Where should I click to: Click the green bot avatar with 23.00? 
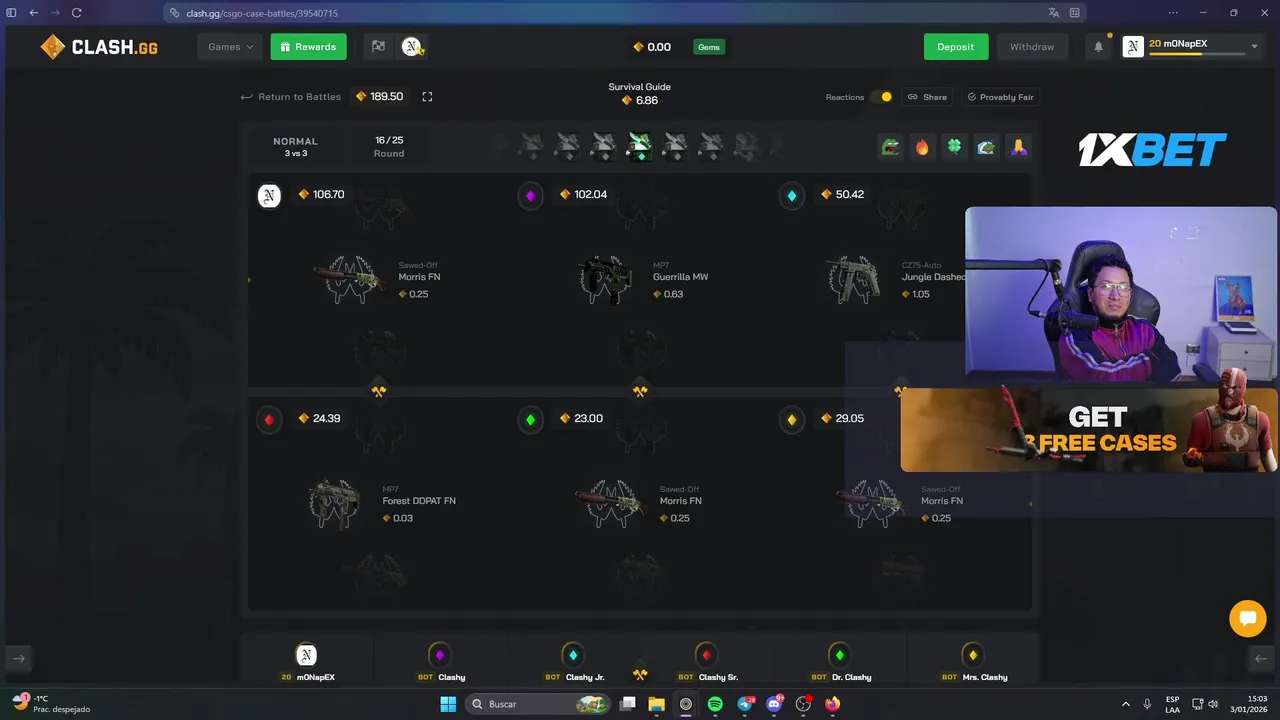coord(530,419)
